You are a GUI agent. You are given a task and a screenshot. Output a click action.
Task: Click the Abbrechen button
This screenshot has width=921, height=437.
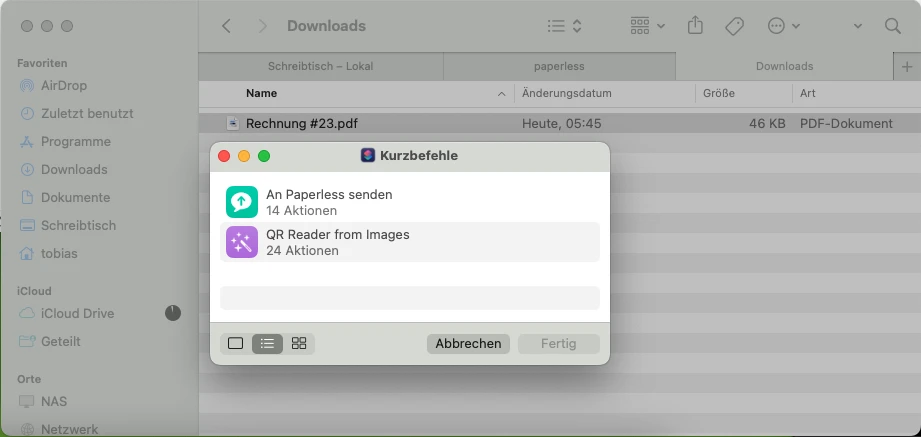pyautogui.click(x=468, y=344)
